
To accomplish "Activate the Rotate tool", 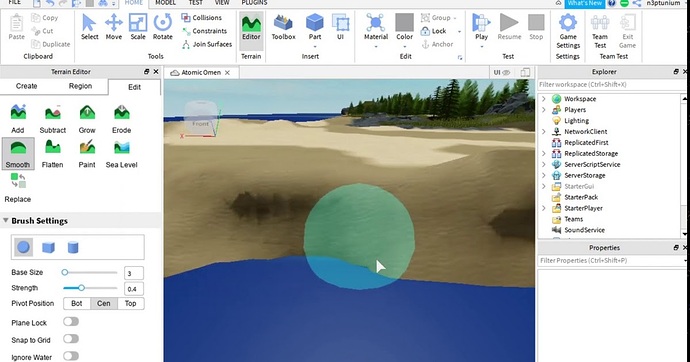I will [x=162, y=27].
